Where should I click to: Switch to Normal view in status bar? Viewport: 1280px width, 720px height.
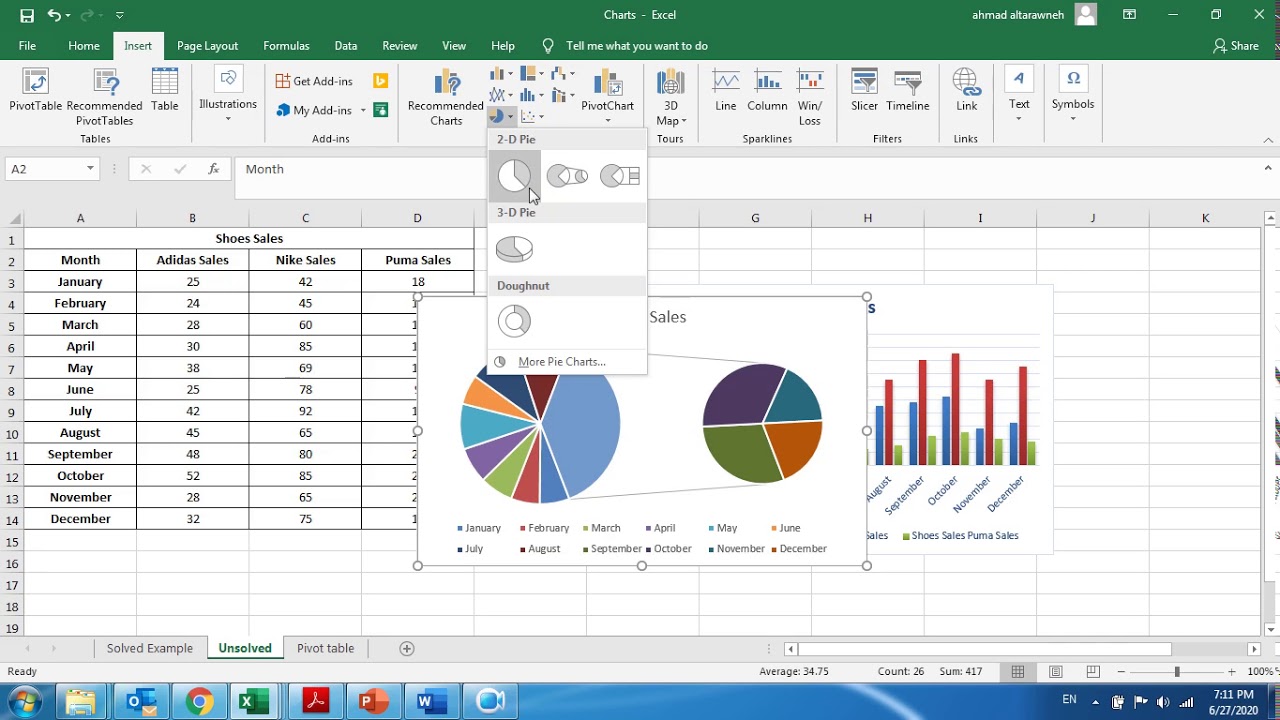coord(1018,672)
